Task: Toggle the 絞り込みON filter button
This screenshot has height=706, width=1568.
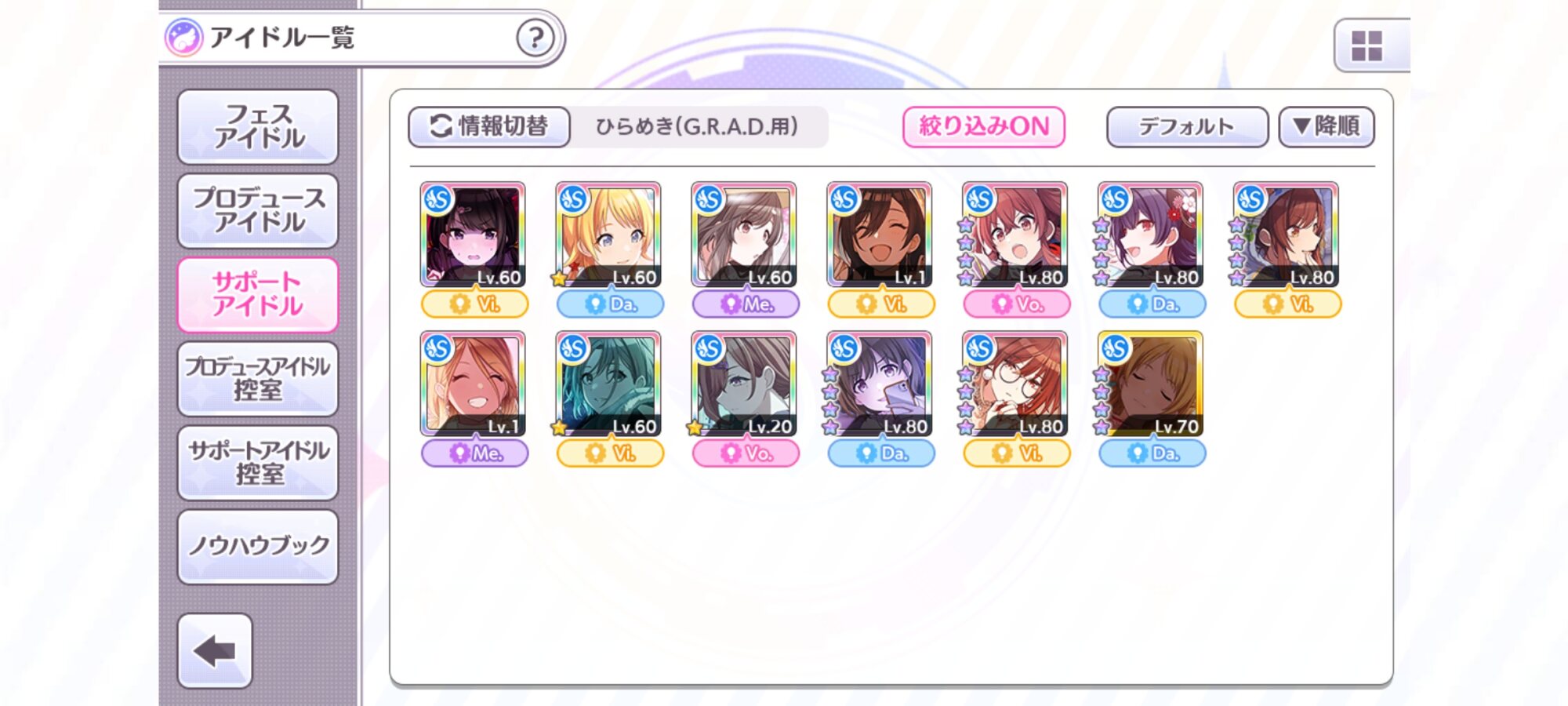Action: pyautogui.click(x=984, y=126)
